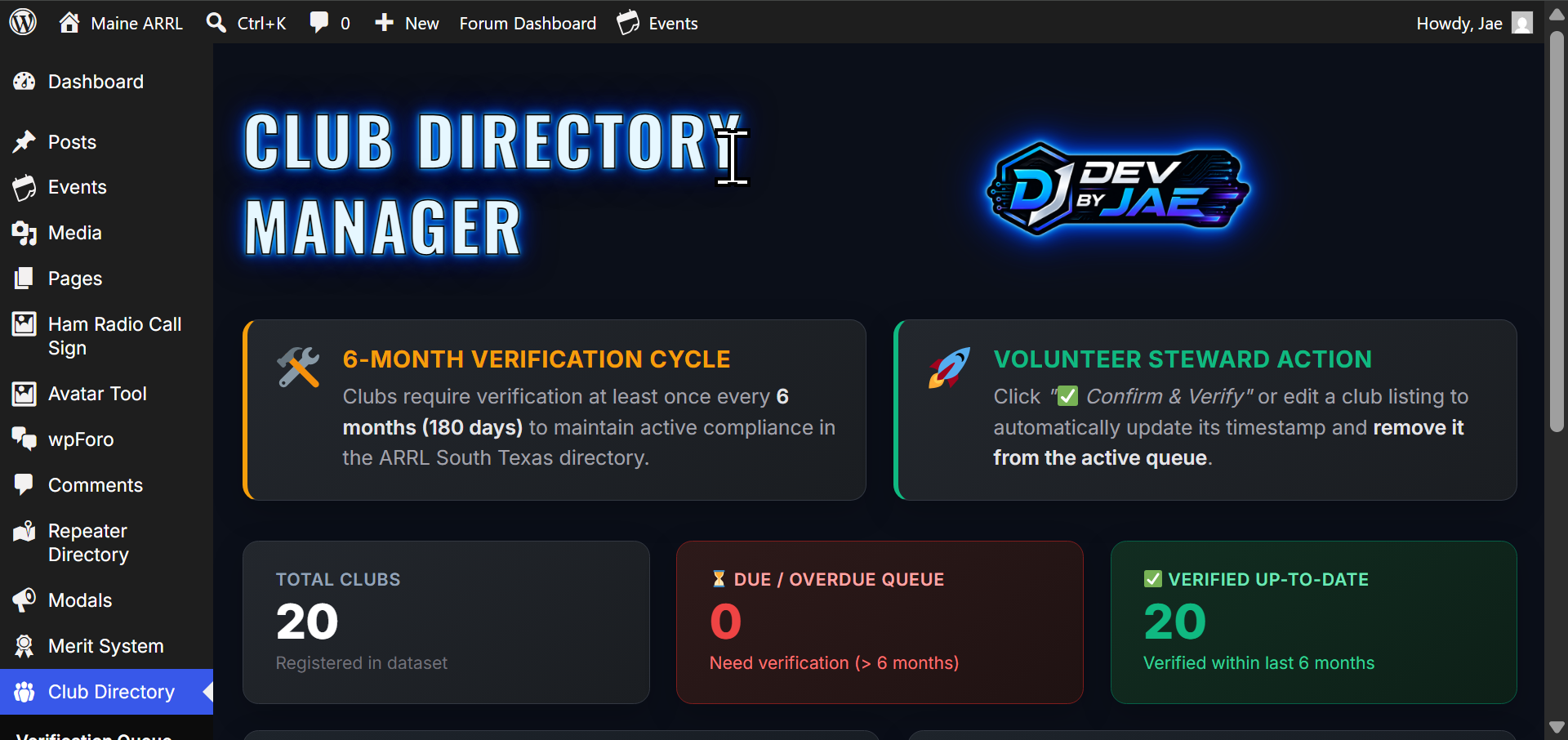Click the scrollbar down arrow
This screenshot has width=1568, height=740.
coord(1557,727)
